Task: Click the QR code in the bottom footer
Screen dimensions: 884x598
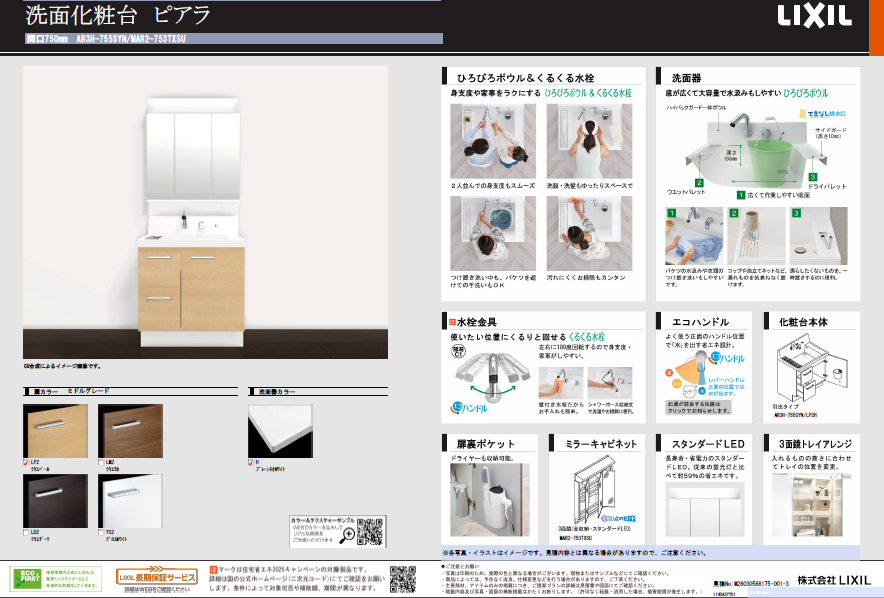Action: [402, 579]
